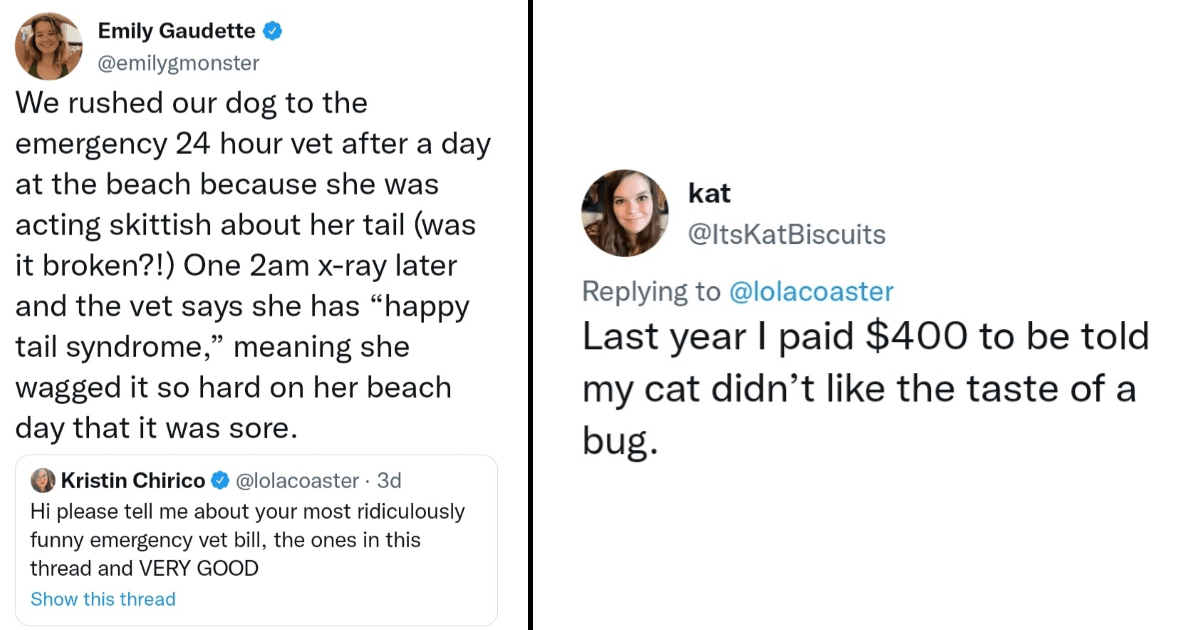The image size is (1200, 630).
Task: Open quoted tweet text about funny vet bills
Action: pyautogui.click(x=248, y=540)
